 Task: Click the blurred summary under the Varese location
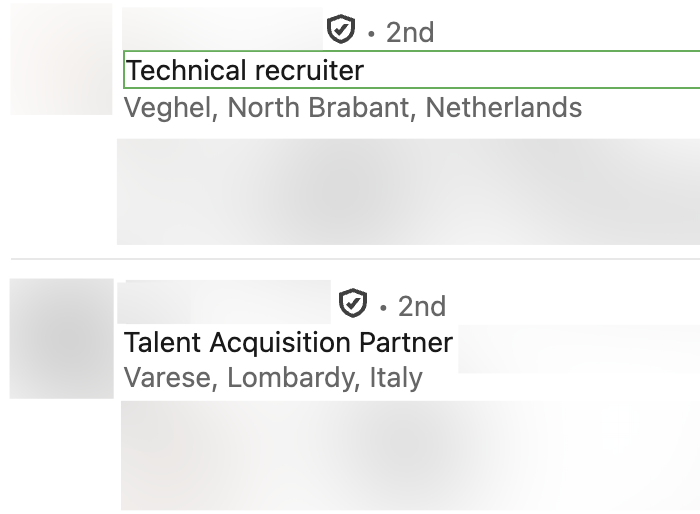pos(410,455)
